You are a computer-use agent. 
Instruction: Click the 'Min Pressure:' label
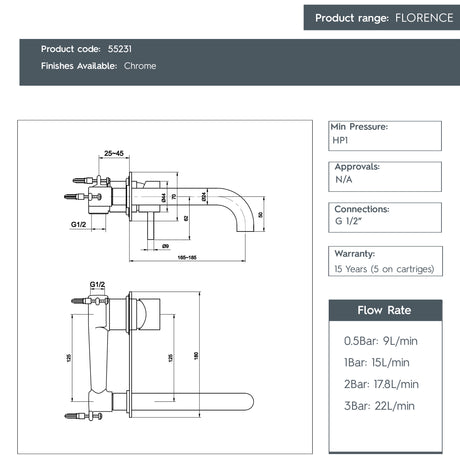(x=359, y=127)
